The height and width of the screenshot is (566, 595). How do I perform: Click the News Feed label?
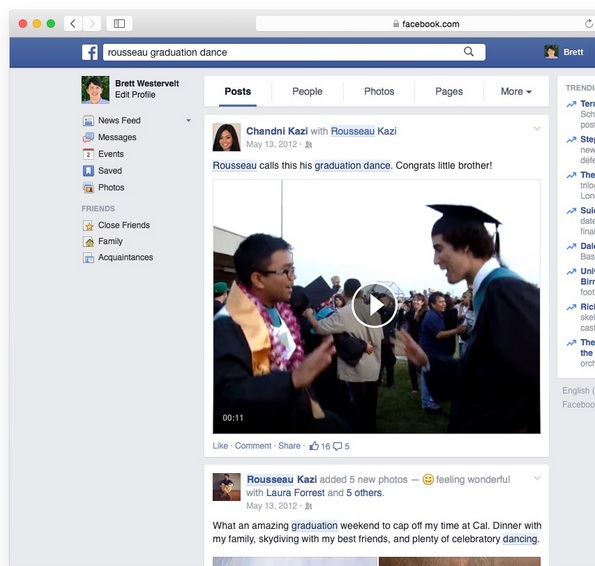pos(119,121)
